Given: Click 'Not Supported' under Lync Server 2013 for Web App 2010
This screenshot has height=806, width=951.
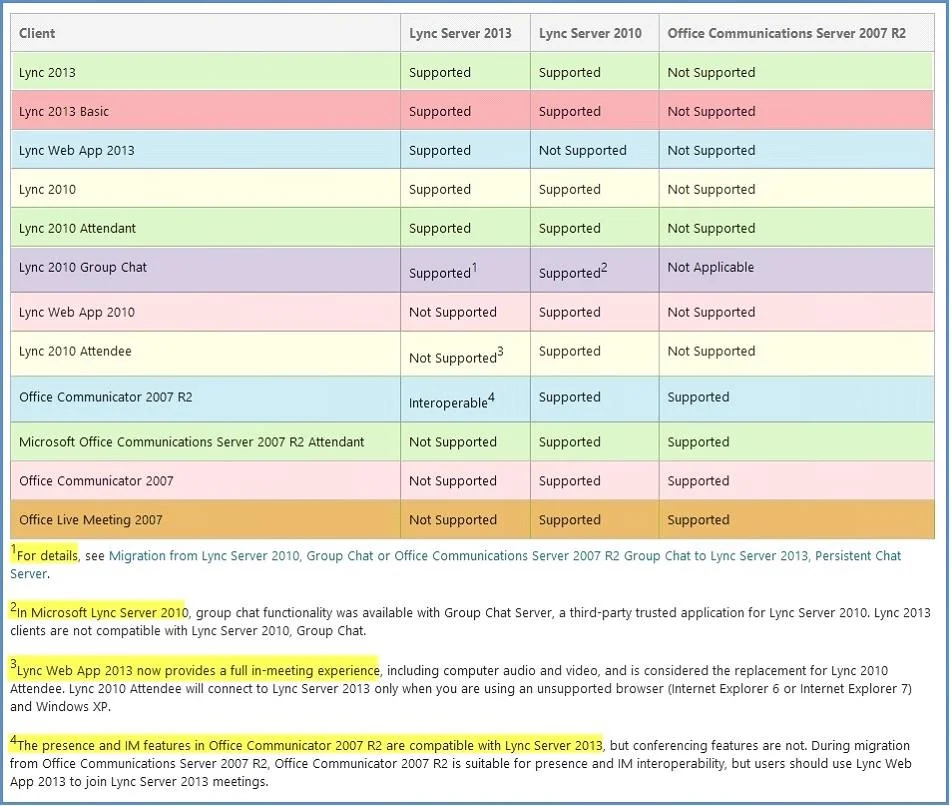Looking at the screenshot, I should (x=465, y=312).
